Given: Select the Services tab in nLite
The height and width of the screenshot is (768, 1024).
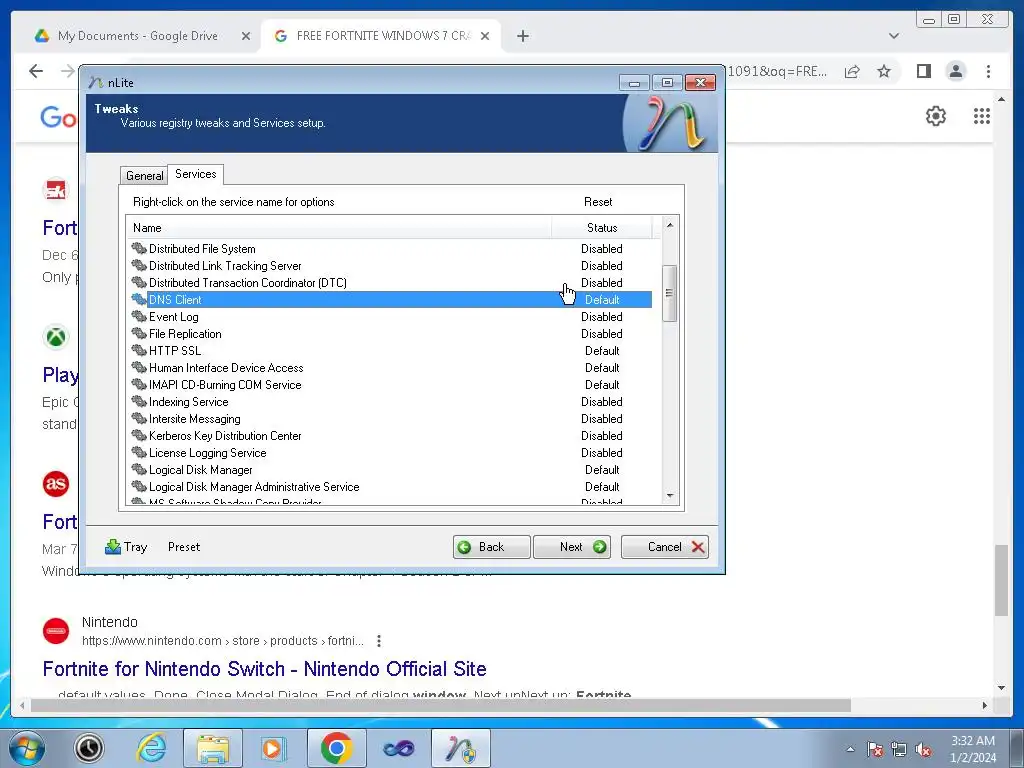Looking at the screenshot, I should 196,174.
